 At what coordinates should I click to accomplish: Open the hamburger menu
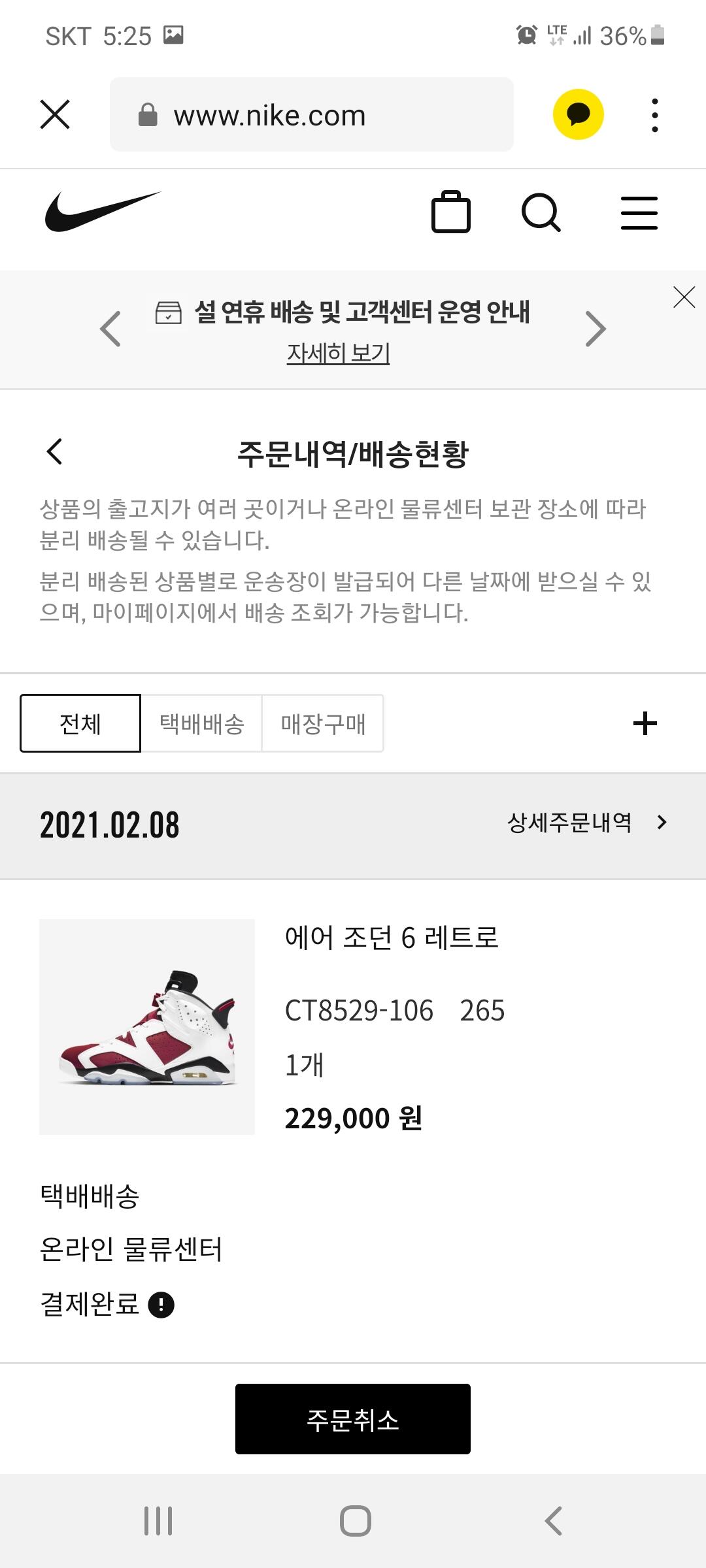[639, 212]
